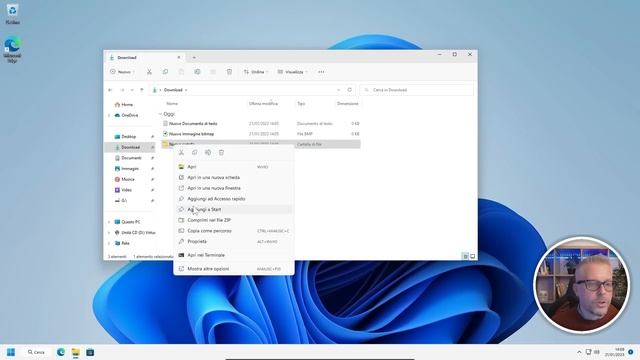
Task: Choose Aggiungi ad Accesso rapido
Action: [234, 199]
